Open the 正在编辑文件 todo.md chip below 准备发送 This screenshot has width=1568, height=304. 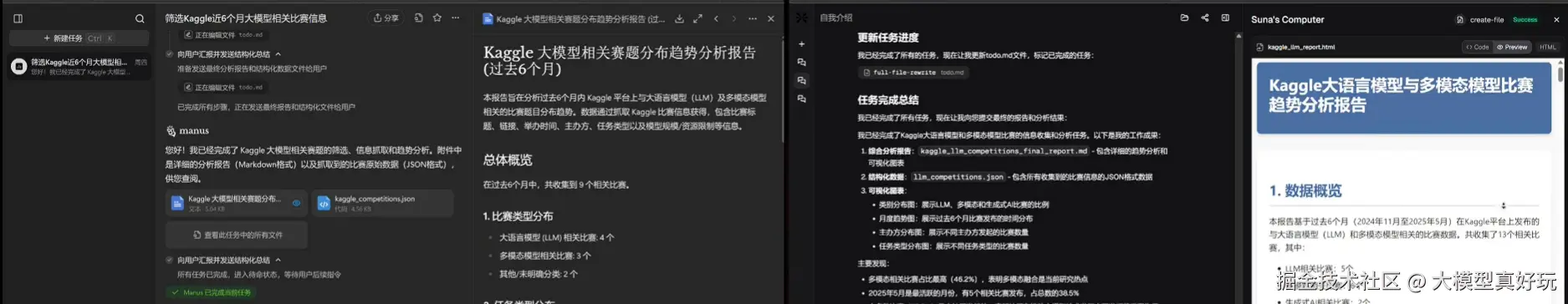tap(224, 87)
